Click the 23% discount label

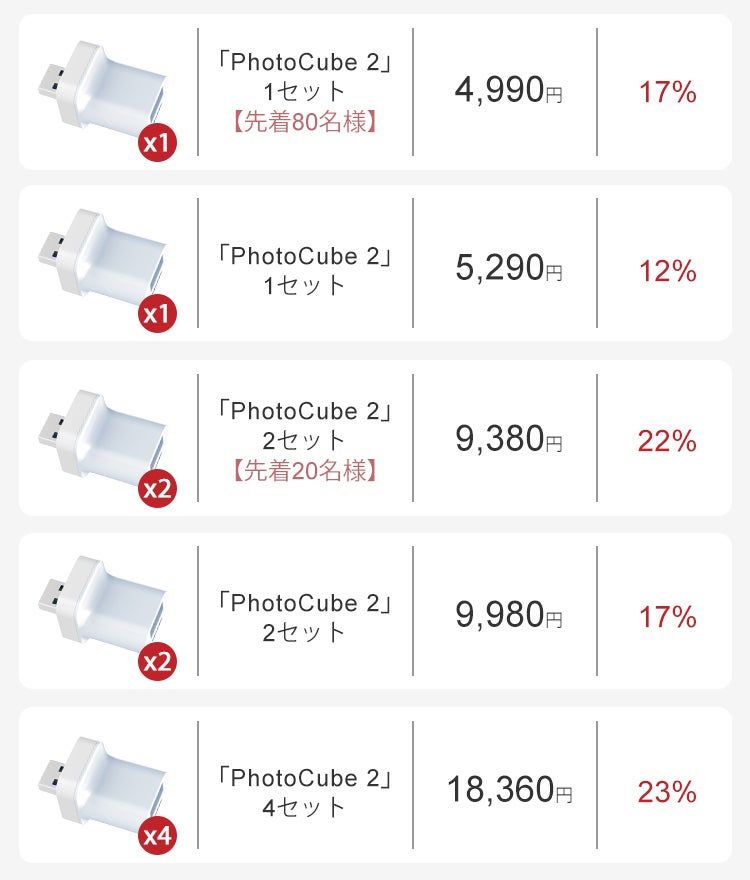(667, 793)
